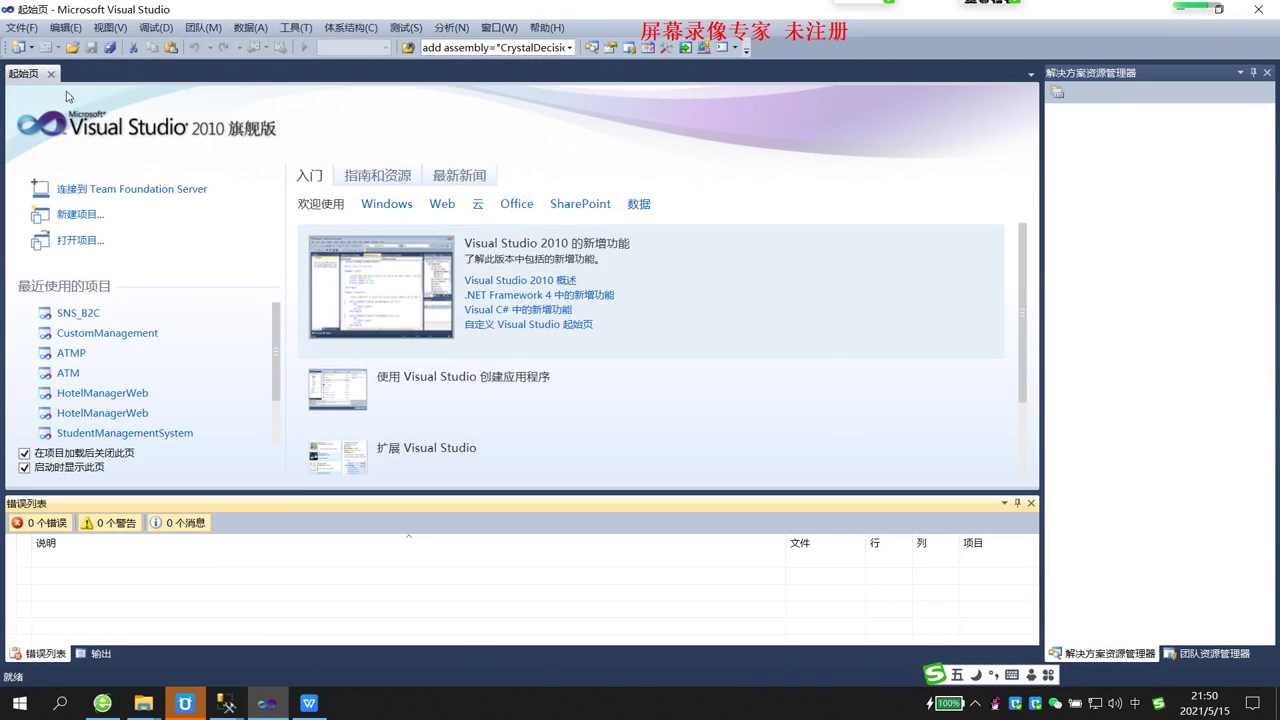The height and width of the screenshot is (720, 1280).
Task: Click the Save All toolbar icon
Action: (110, 47)
